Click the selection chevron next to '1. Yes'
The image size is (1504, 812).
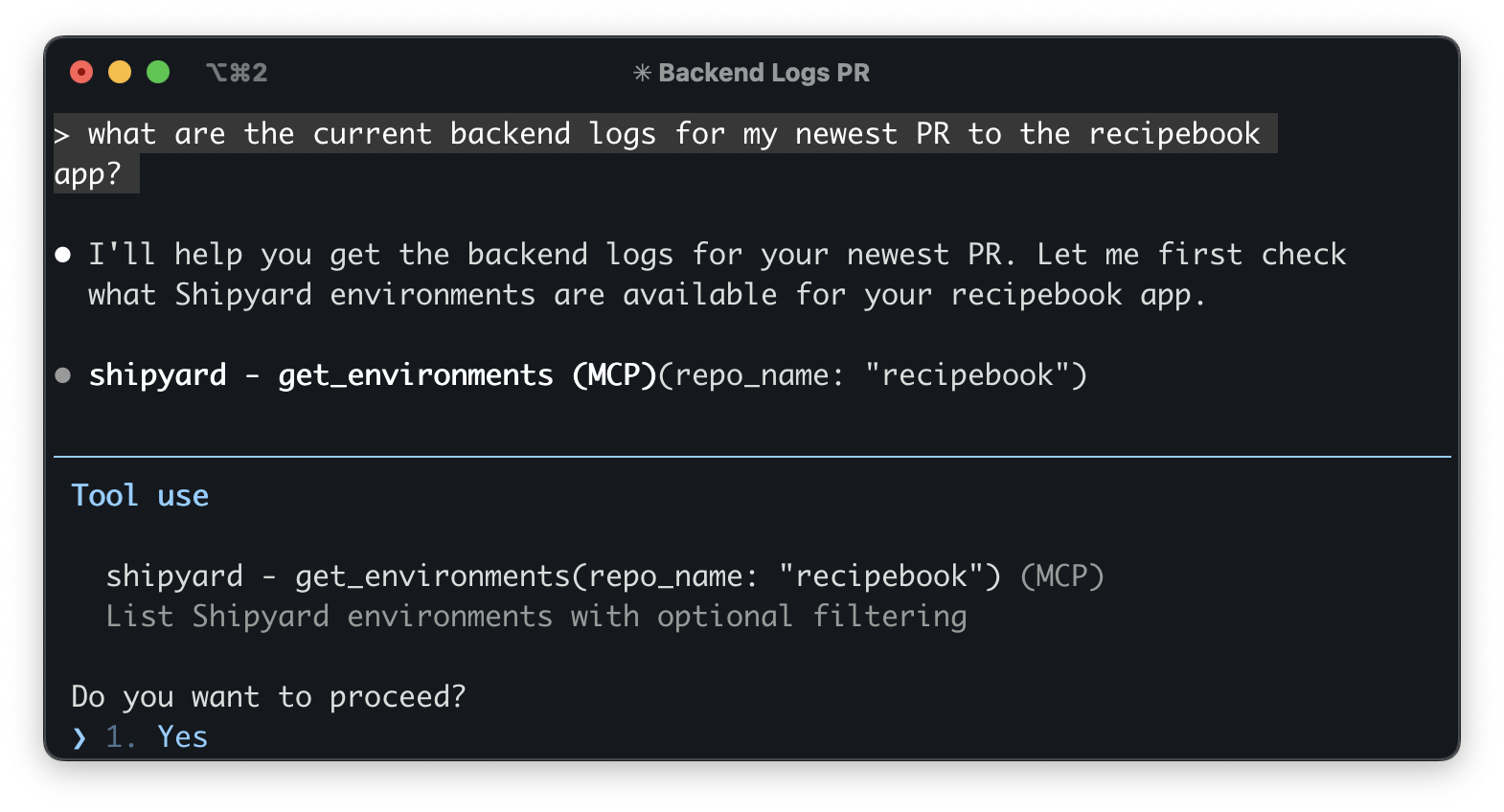click(x=80, y=737)
